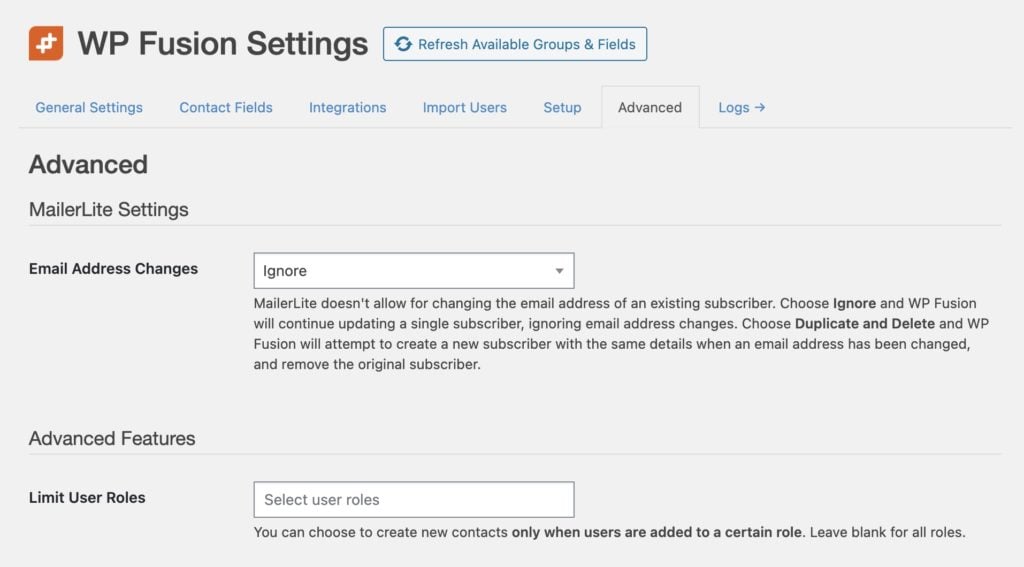Click the Advanced Features section heading
This screenshot has height=567, width=1024.
pyautogui.click(x=112, y=438)
